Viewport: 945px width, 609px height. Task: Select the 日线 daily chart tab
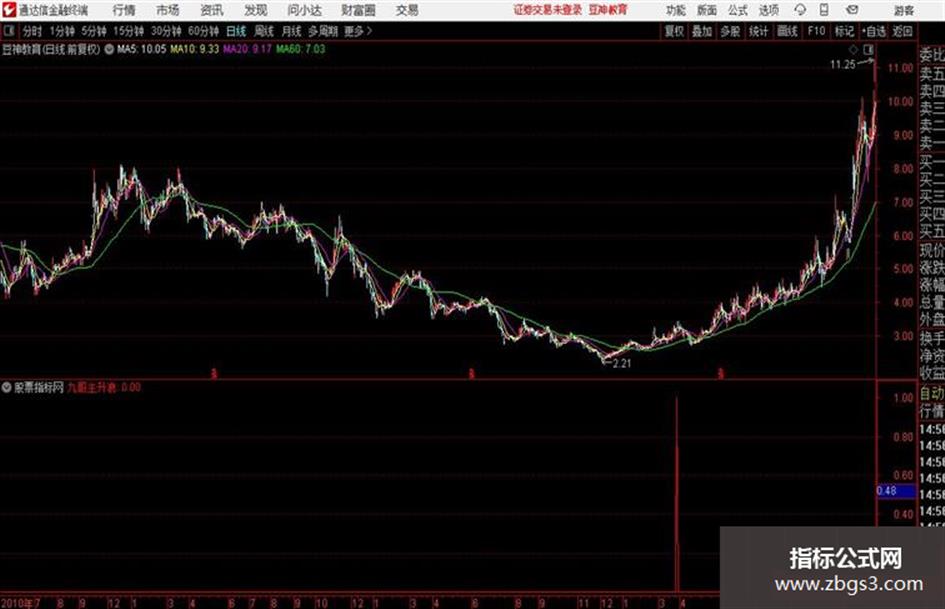(236, 31)
